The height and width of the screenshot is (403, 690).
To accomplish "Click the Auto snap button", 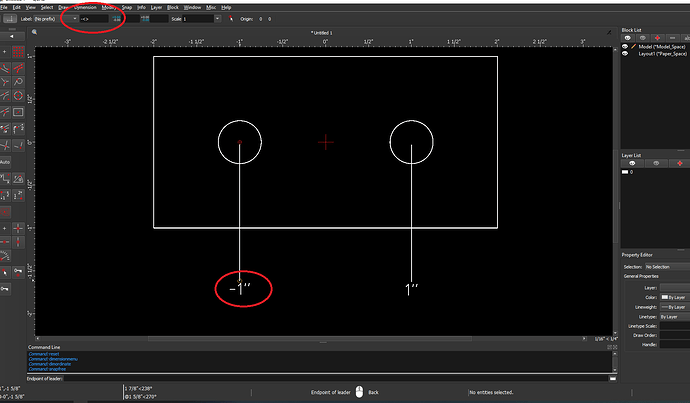I will click(6, 161).
